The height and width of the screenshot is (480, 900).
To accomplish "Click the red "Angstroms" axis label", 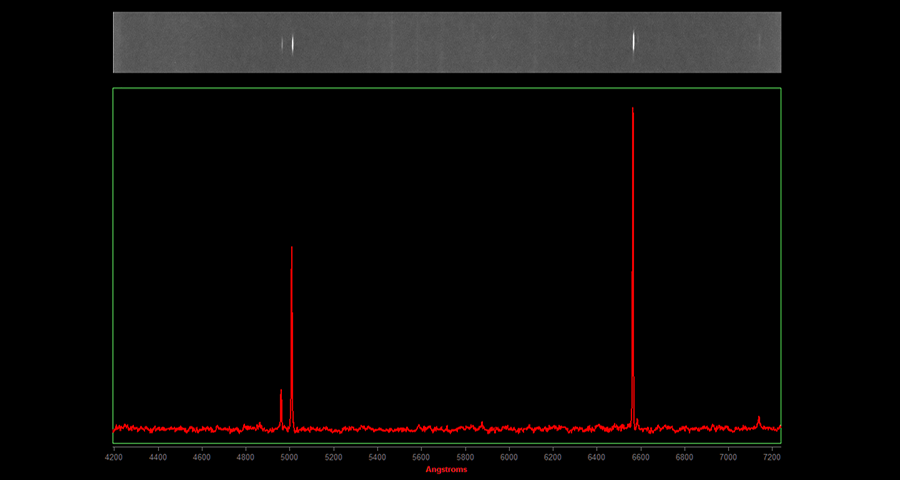I will click(x=446, y=469).
